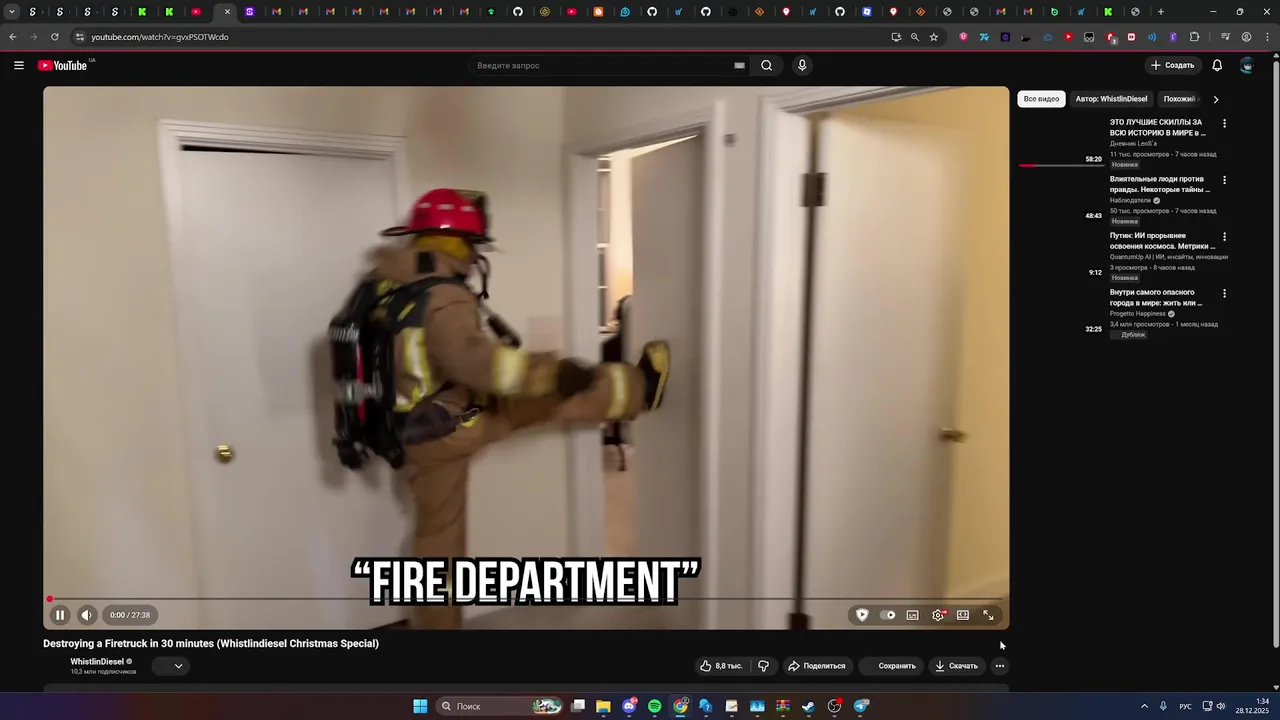Open options for Путин: ИИ прорывнее video

click(x=1224, y=237)
